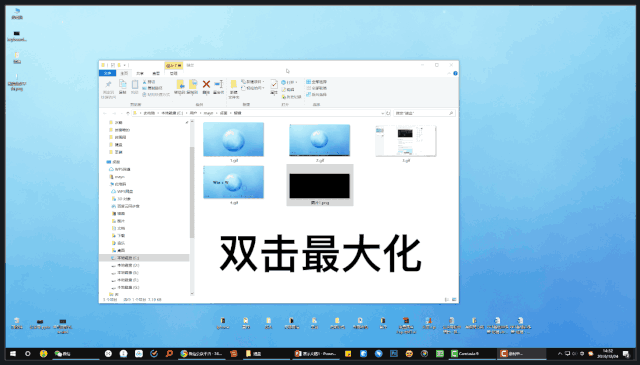This screenshot has width=640, height=365.
Task: Open the Easy access dropdown
Action: [x=253, y=88]
